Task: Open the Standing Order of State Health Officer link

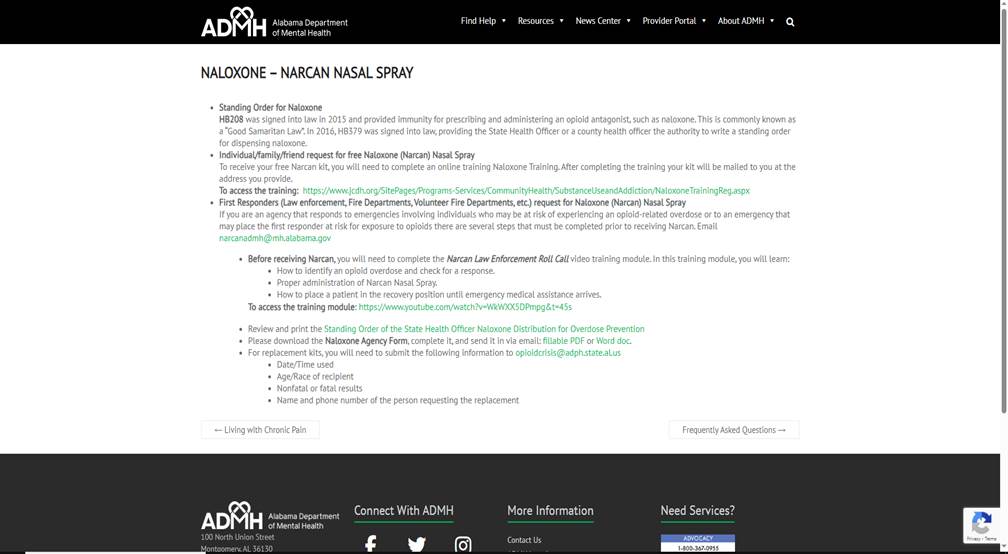Action: click(484, 329)
